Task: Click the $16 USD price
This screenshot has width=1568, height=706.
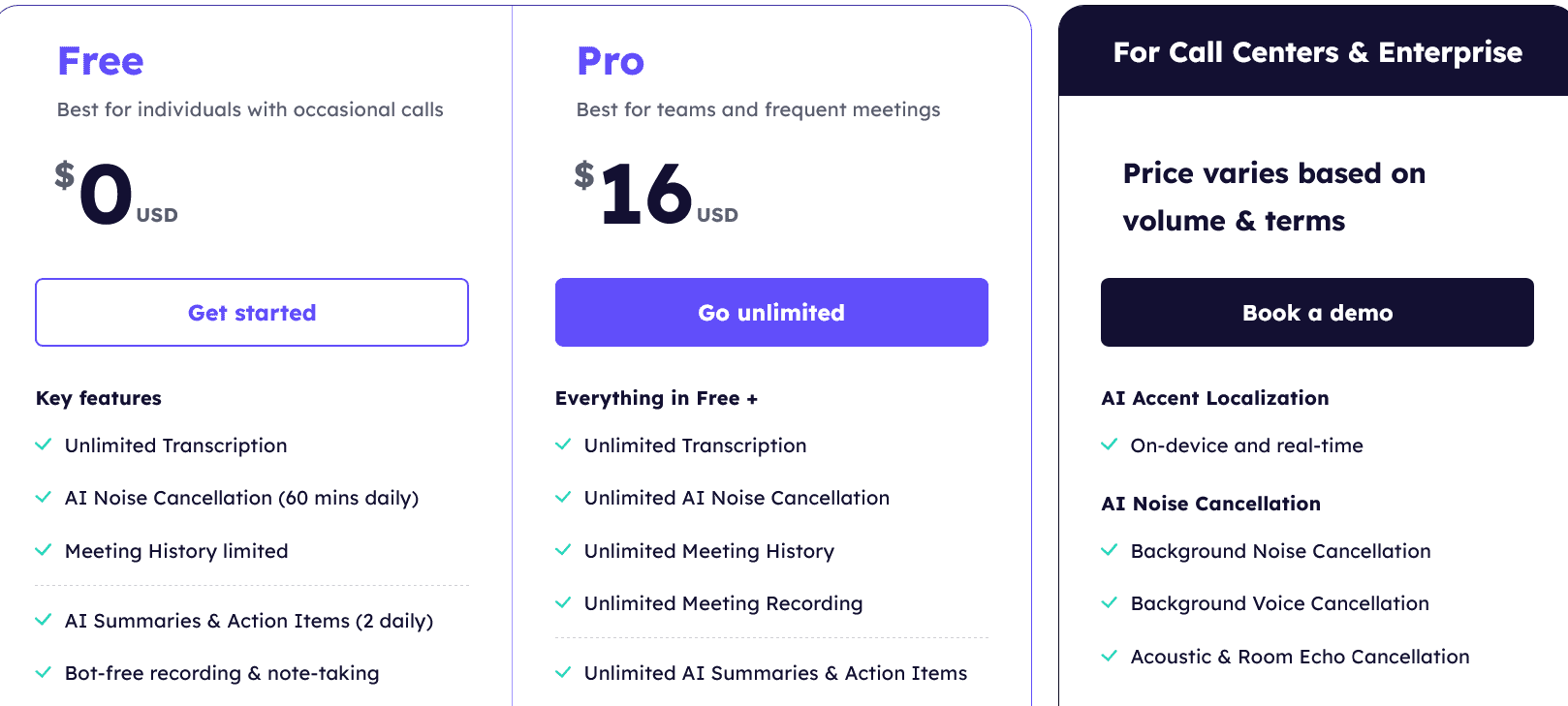Action: 656,196
